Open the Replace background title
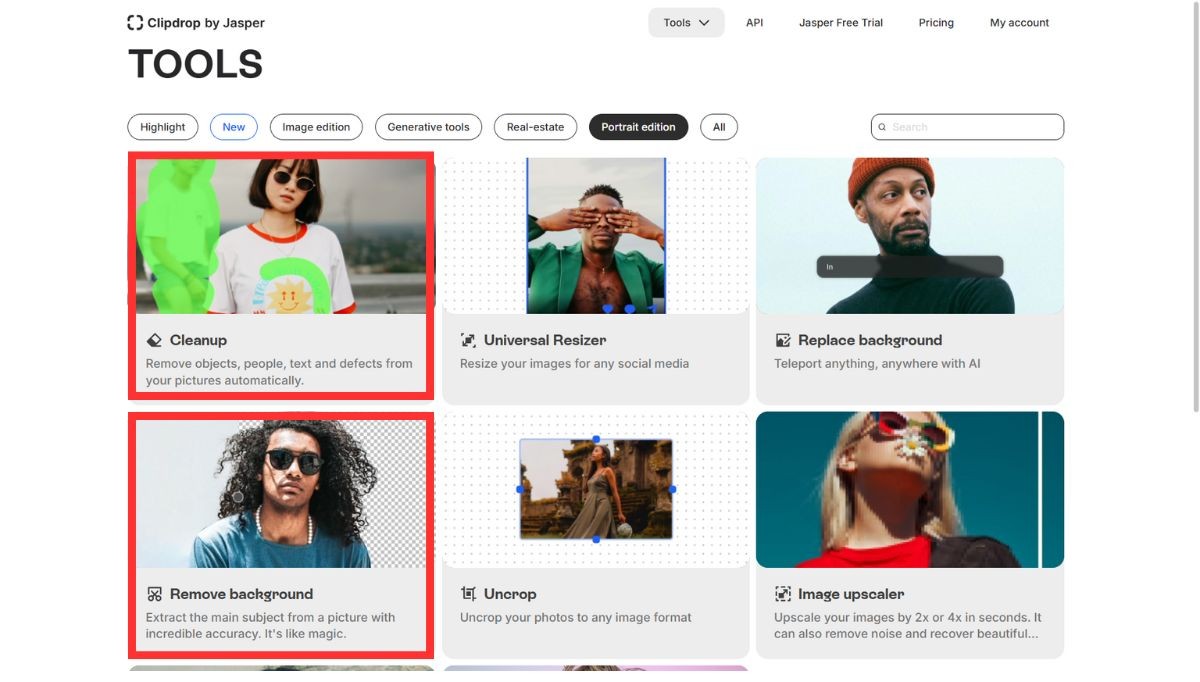This screenshot has width=1200, height=682. tap(870, 340)
